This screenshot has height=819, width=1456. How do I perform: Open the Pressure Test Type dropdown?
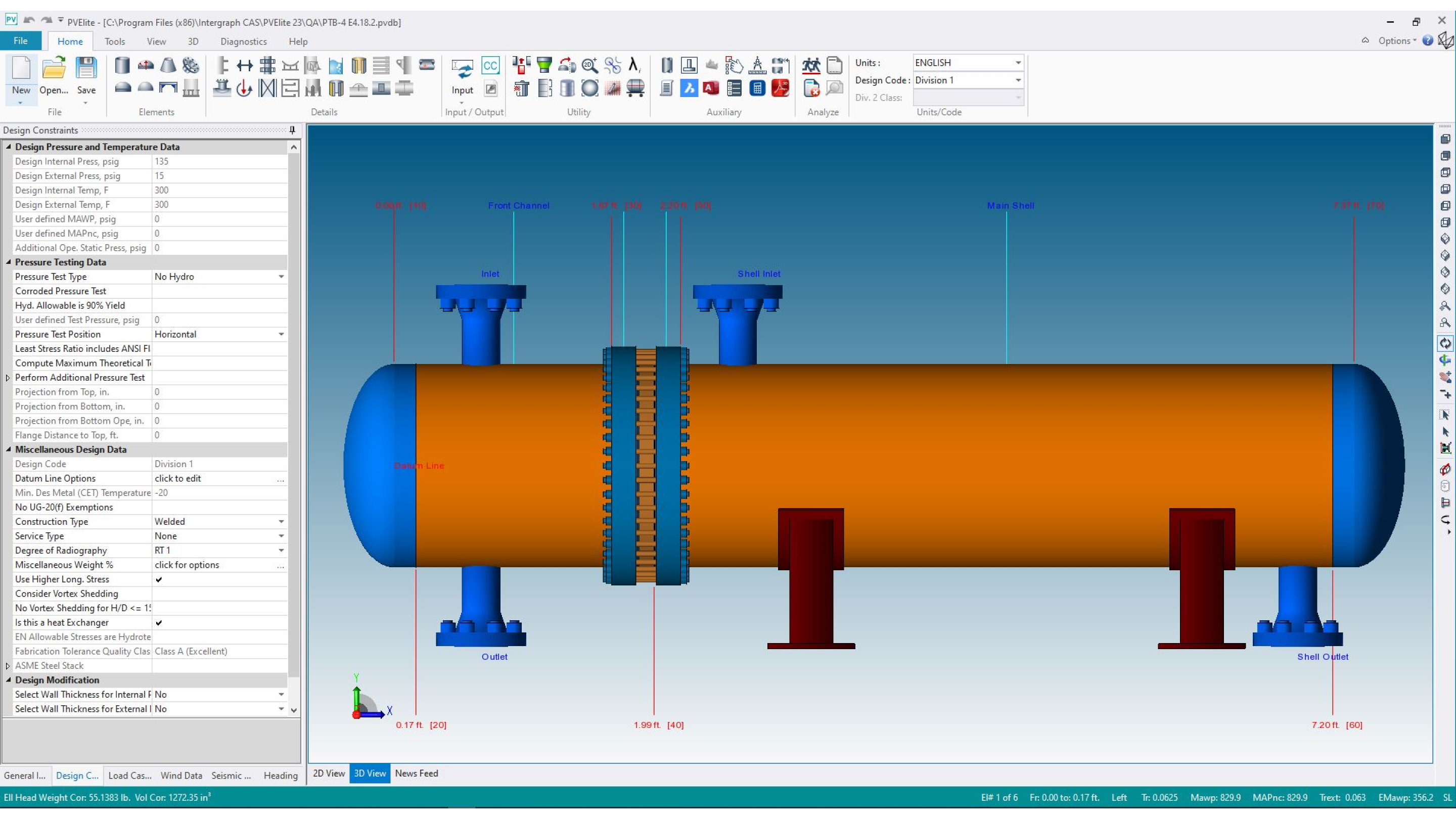click(281, 277)
